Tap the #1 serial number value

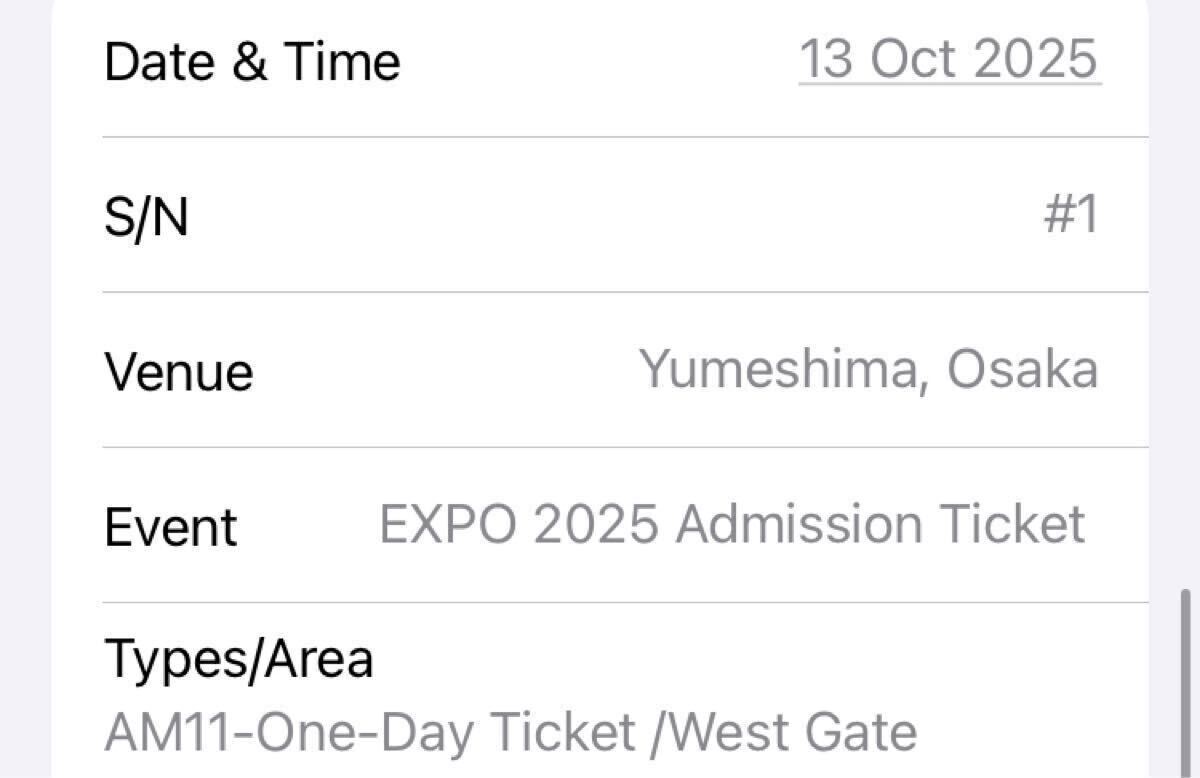(x=1071, y=216)
